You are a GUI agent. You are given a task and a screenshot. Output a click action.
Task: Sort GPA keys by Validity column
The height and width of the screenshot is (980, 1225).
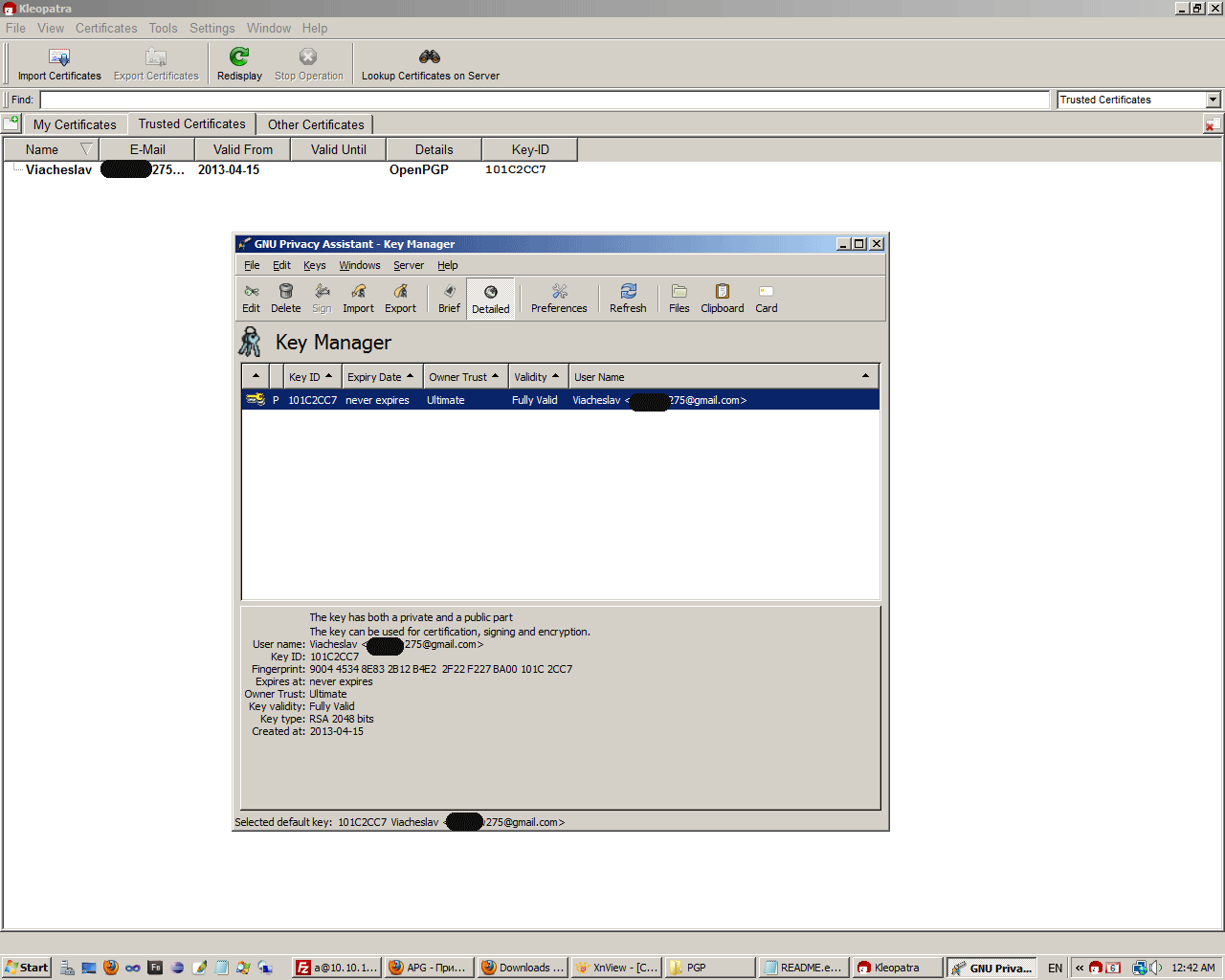pos(537,377)
